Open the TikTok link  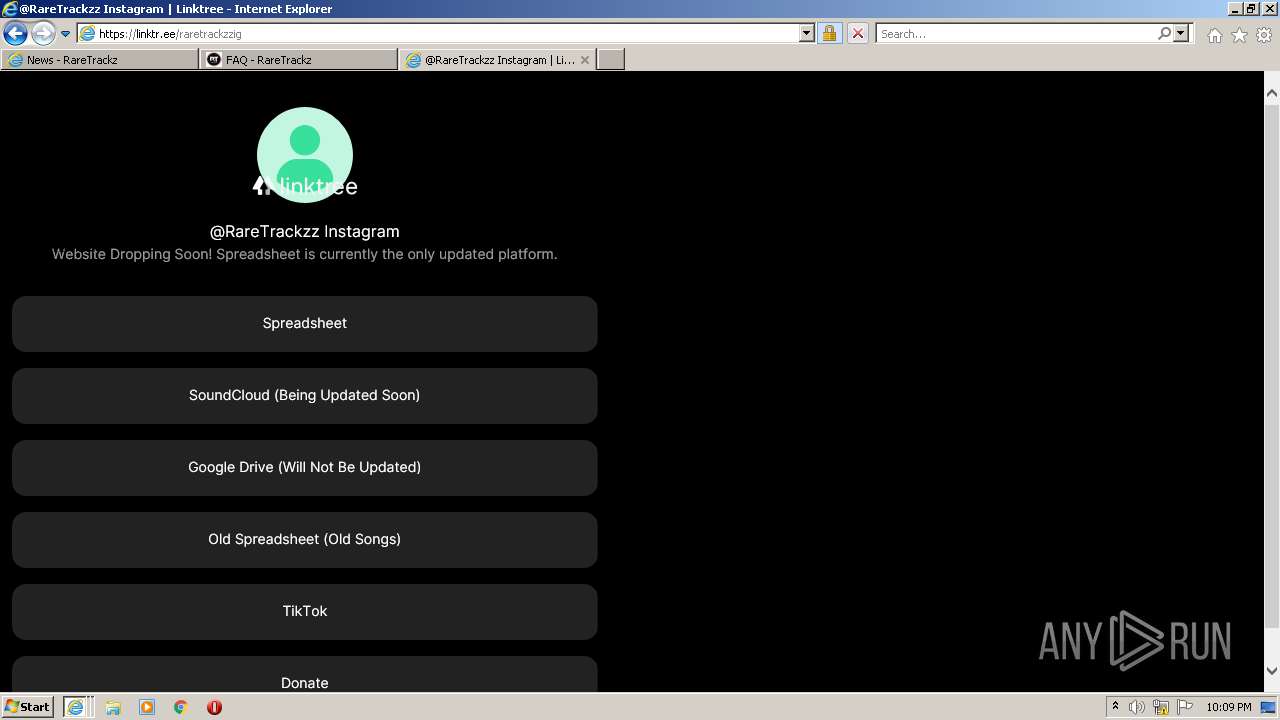[x=305, y=612]
